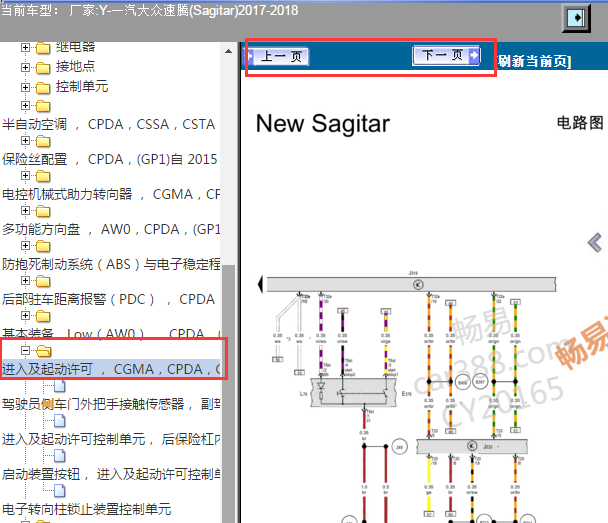608x523 pixels.
Task: Click folder icon beside 控制单元
Action: [x=43, y=88]
